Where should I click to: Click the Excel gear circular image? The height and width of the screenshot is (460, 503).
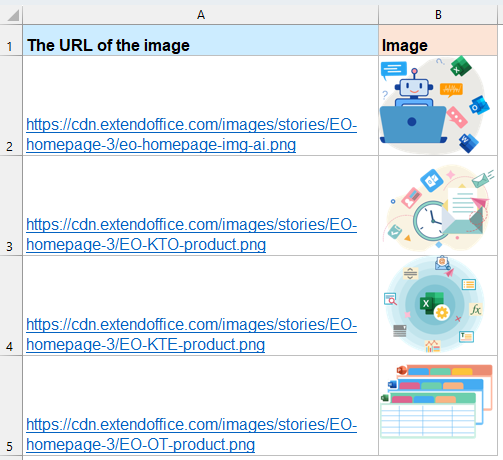click(434, 305)
